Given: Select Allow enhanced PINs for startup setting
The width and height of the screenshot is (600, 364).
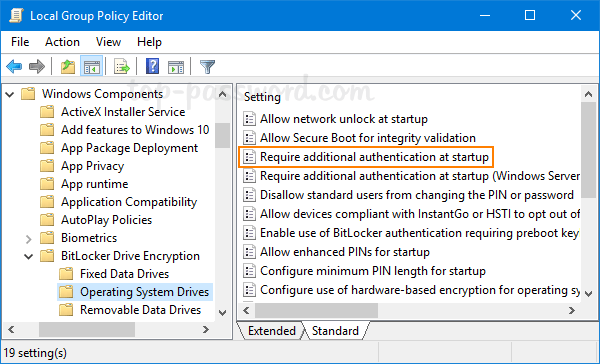Looking at the screenshot, I should 345,252.
